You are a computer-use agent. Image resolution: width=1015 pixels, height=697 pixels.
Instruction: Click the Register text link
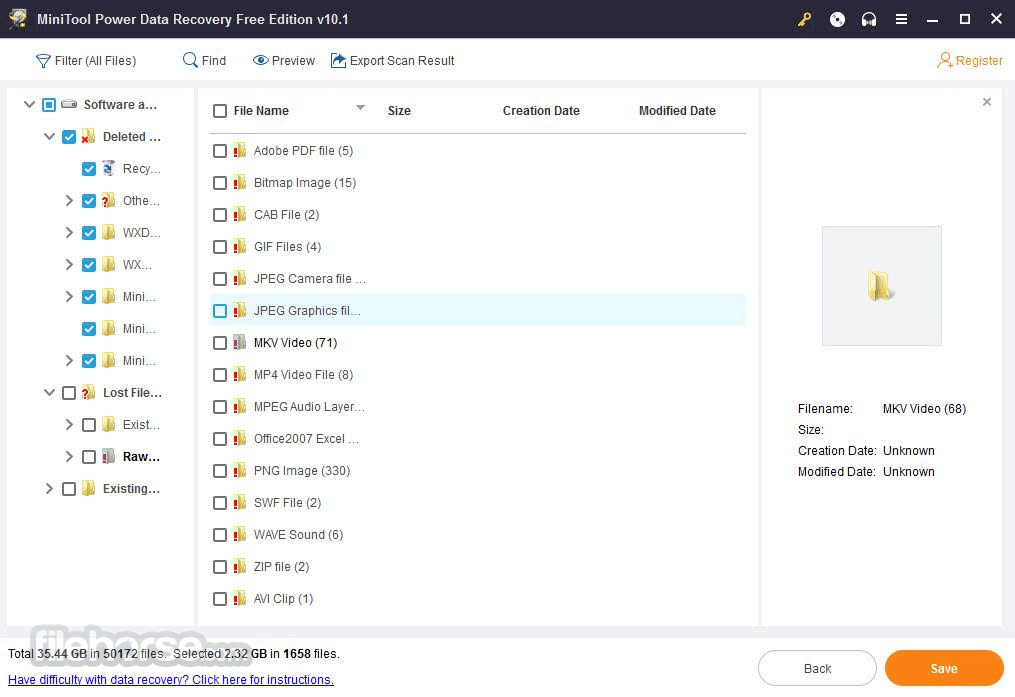[x=979, y=61]
